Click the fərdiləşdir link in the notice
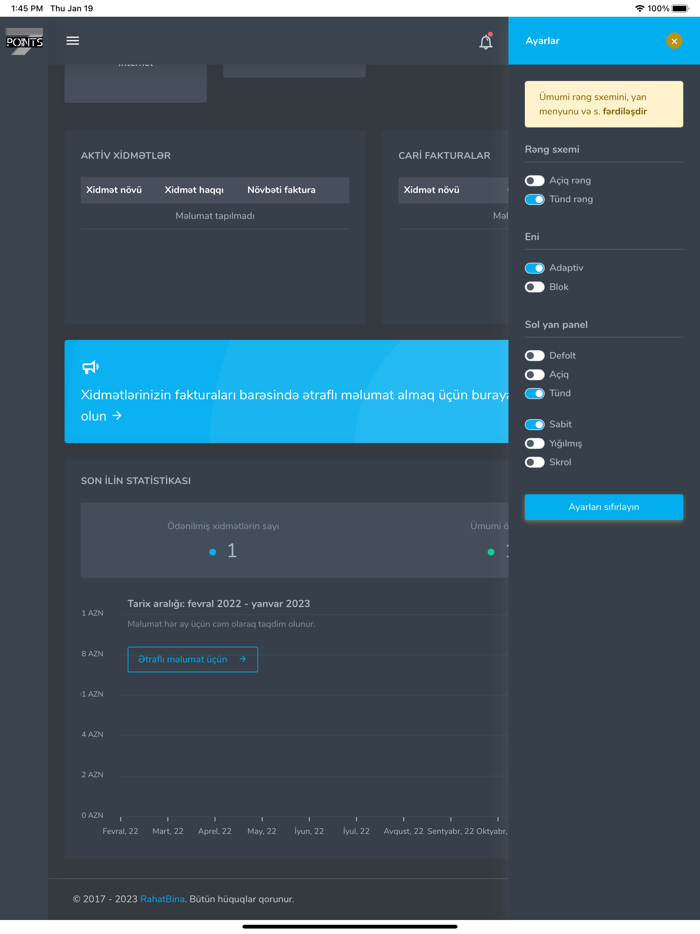This screenshot has width=700, height=934. (x=624, y=111)
